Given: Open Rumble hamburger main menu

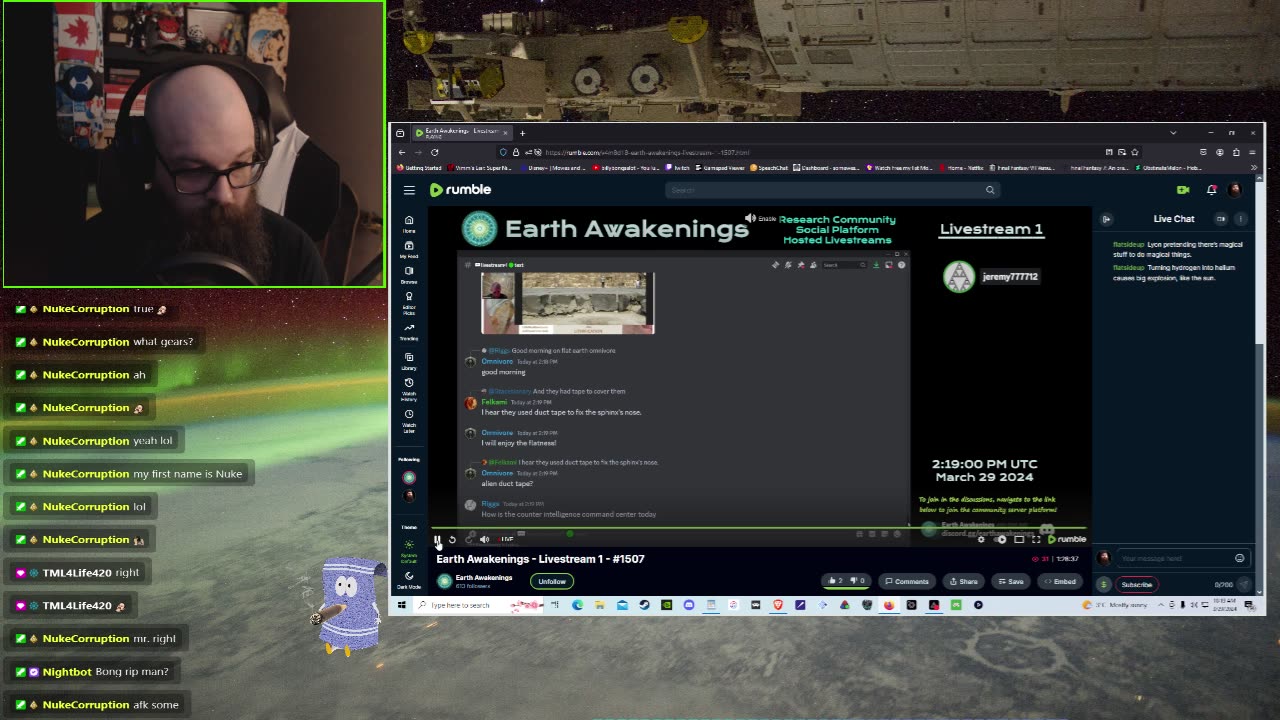Looking at the screenshot, I should coord(409,190).
